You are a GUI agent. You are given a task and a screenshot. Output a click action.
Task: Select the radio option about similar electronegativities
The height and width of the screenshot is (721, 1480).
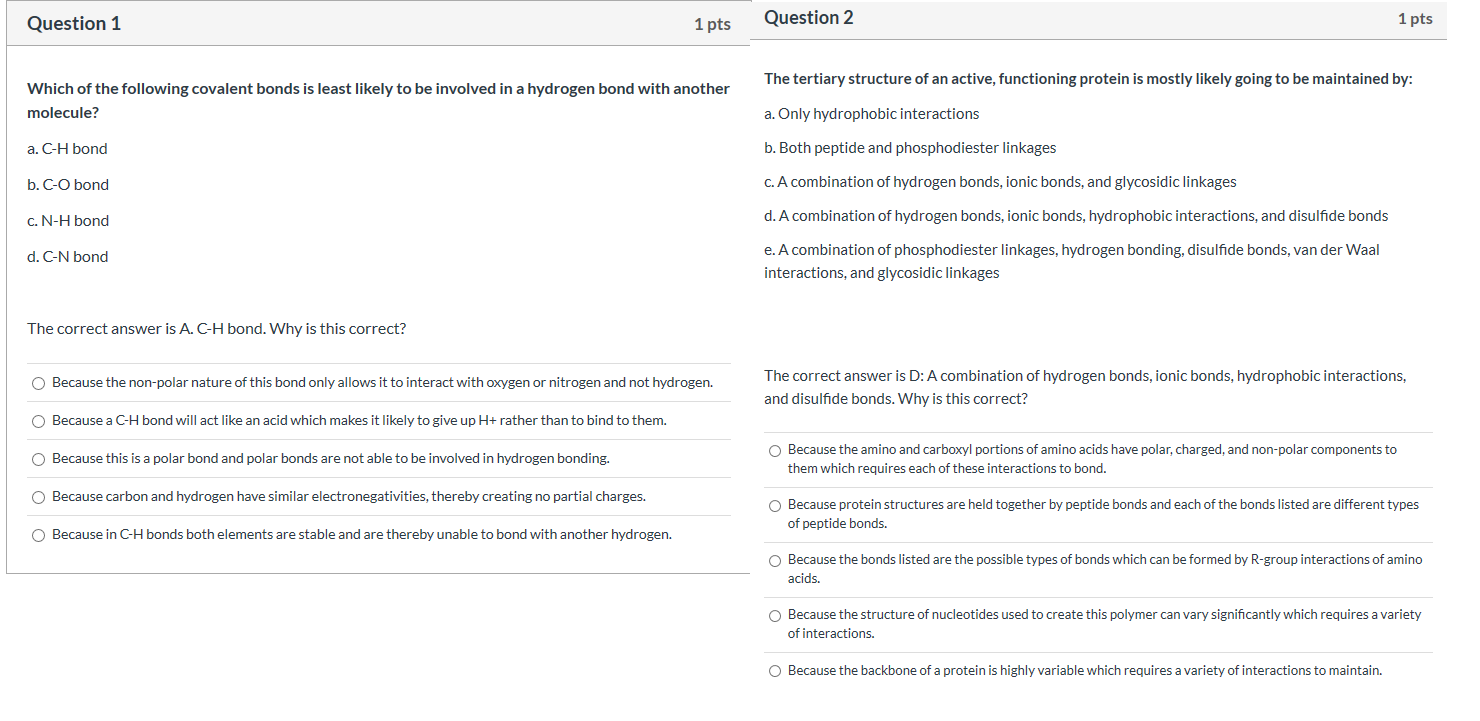(38, 496)
